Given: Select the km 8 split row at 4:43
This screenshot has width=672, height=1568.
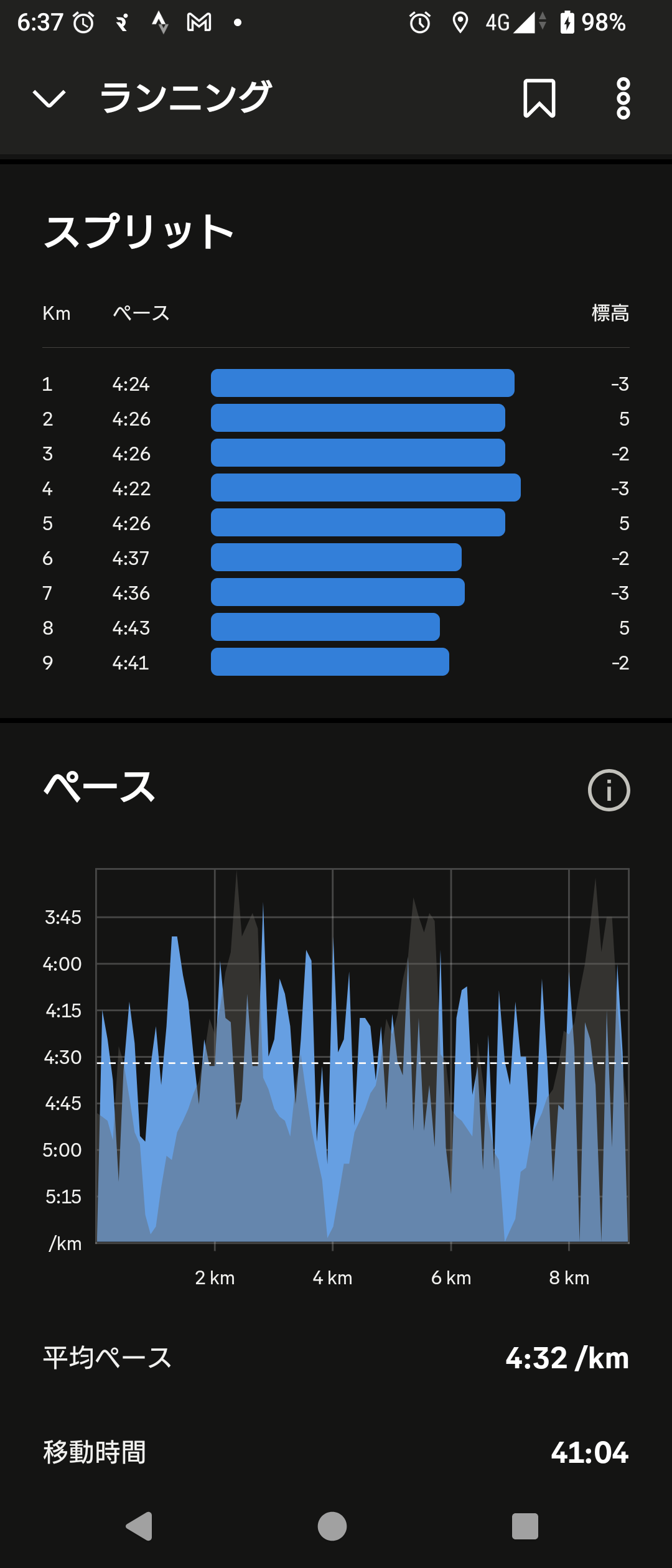Looking at the screenshot, I should tap(336, 627).
